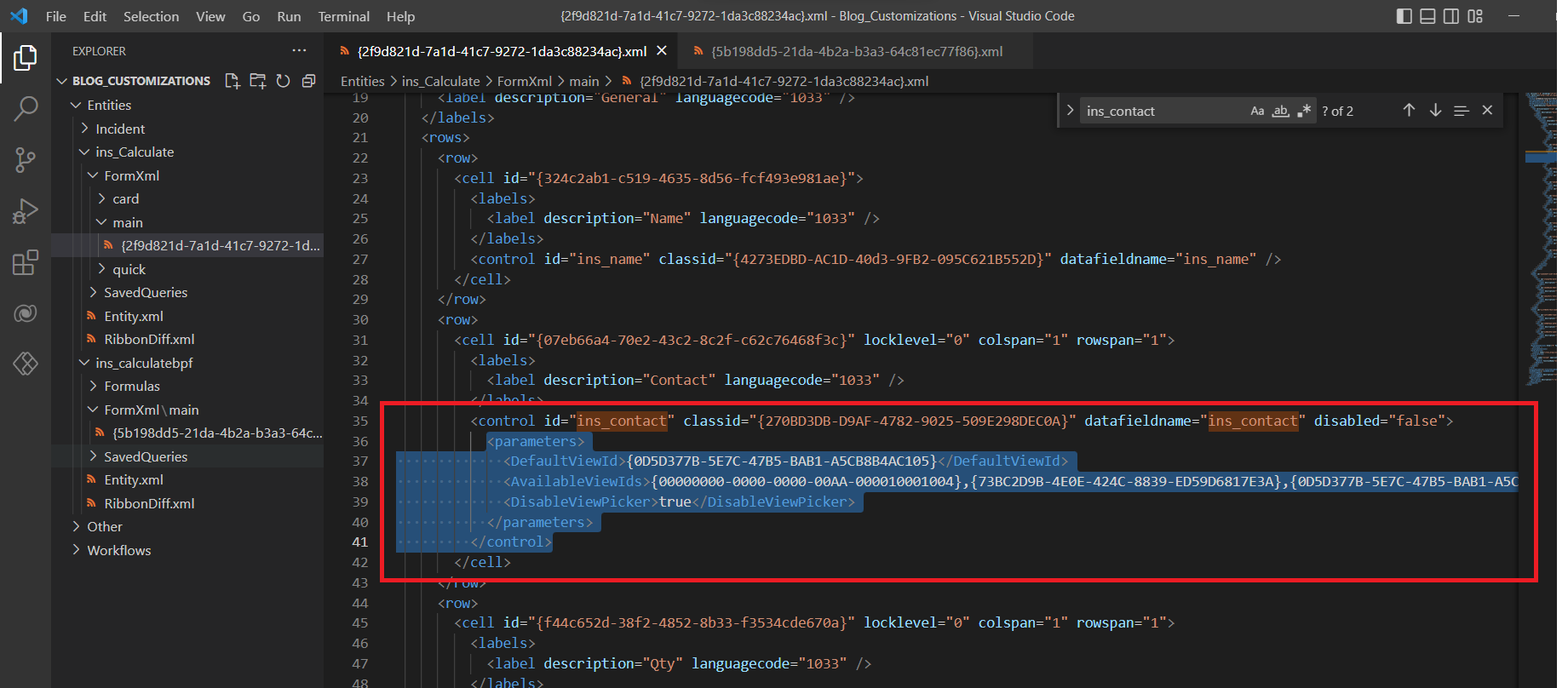Click FormXml in the breadcrumb
Image resolution: width=1568 pixels, height=688 pixels.
point(525,81)
